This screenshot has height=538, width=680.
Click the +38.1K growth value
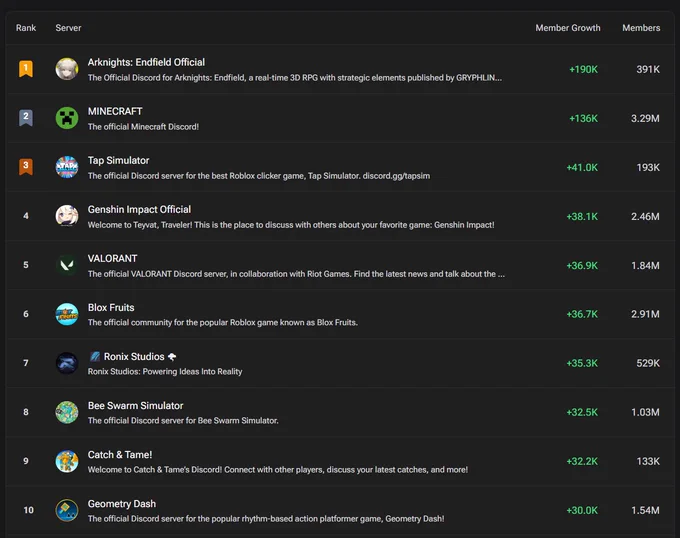[x=582, y=216]
